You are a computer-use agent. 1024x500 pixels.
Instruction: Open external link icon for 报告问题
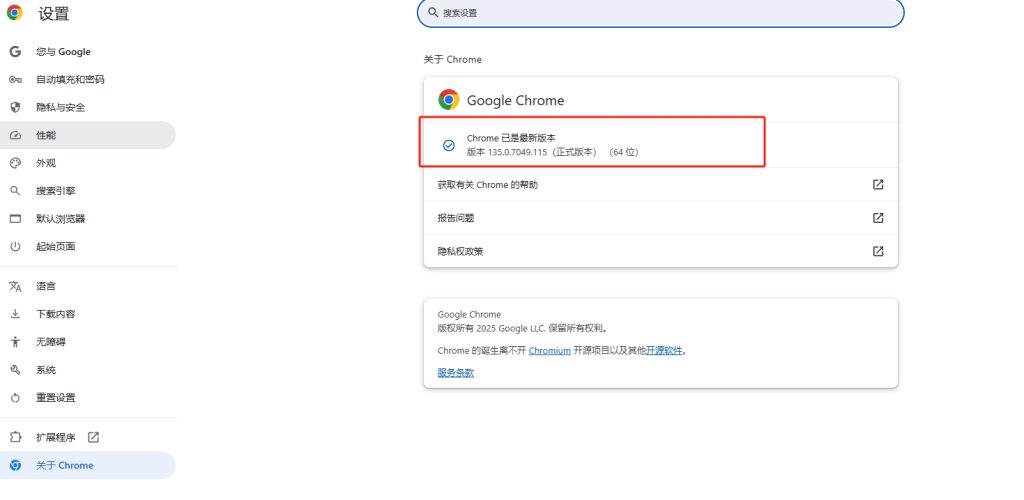point(878,218)
